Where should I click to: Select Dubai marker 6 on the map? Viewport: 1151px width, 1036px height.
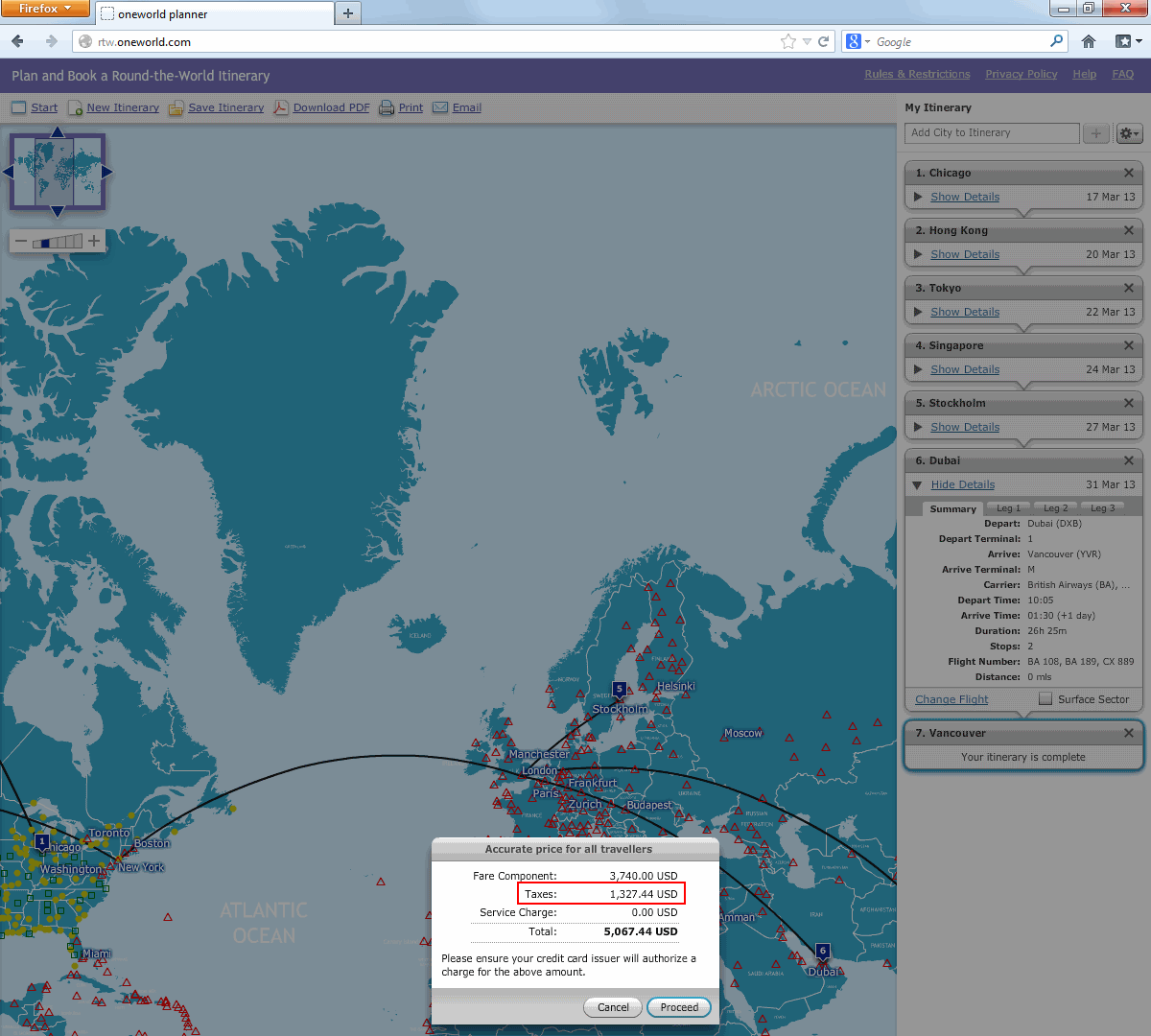click(822, 951)
